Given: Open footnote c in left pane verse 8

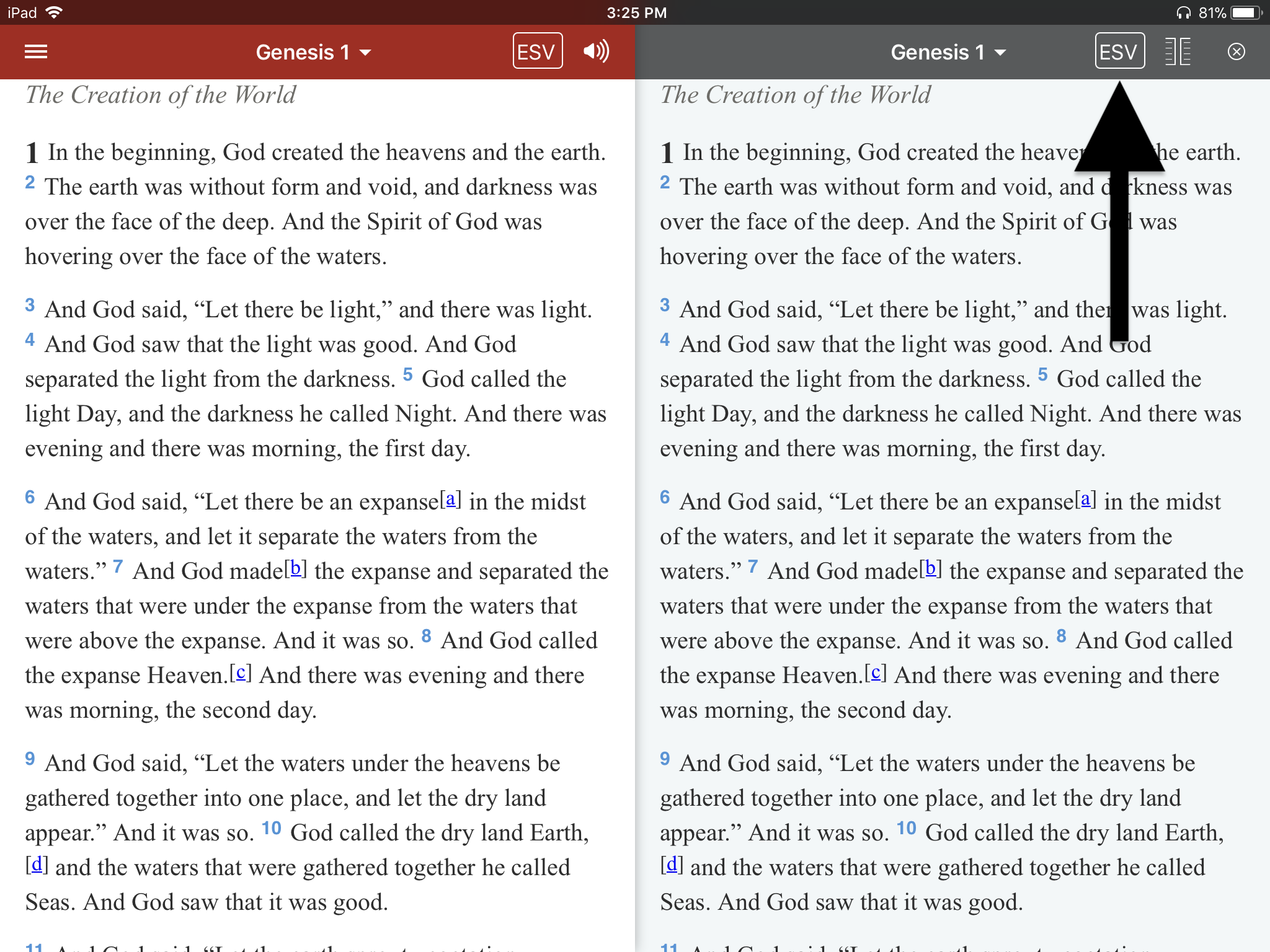Looking at the screenshot, I should click(x=241, y=672).
